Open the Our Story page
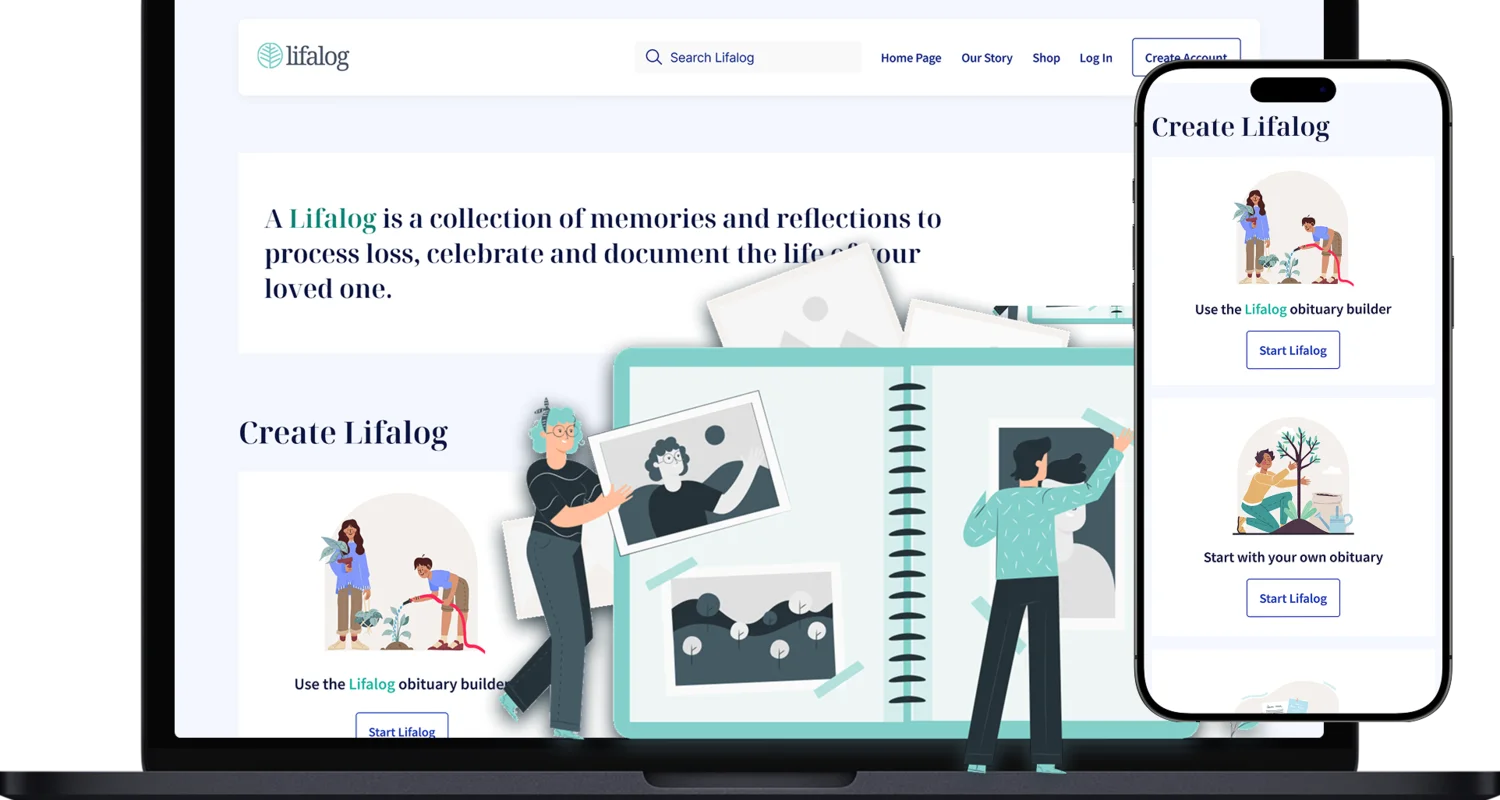 click(x=987, y=58)
